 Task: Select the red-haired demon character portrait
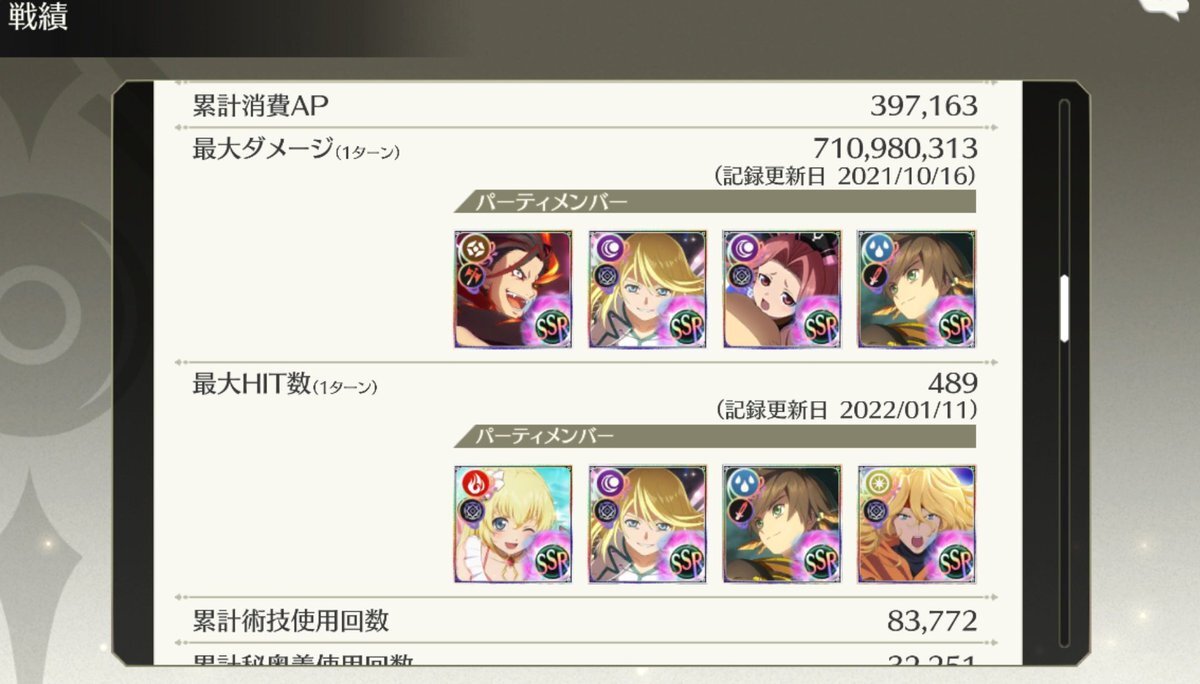coord(513,289)
